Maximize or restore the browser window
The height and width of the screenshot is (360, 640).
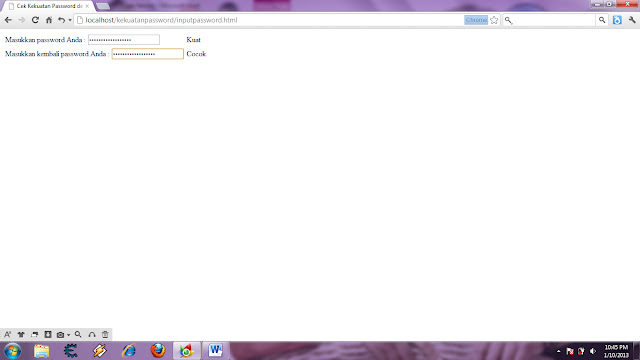(609, 4)
